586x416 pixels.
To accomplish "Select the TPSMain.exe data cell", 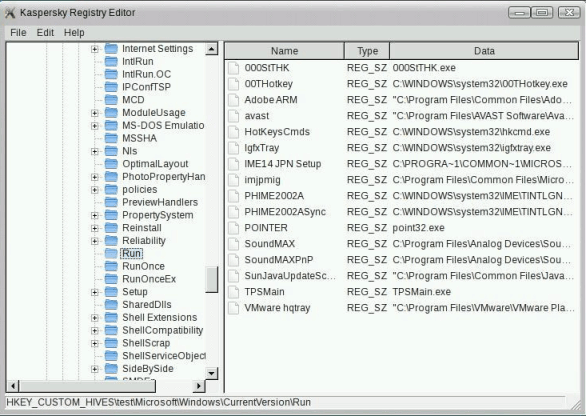I will [x=421, y=292].
